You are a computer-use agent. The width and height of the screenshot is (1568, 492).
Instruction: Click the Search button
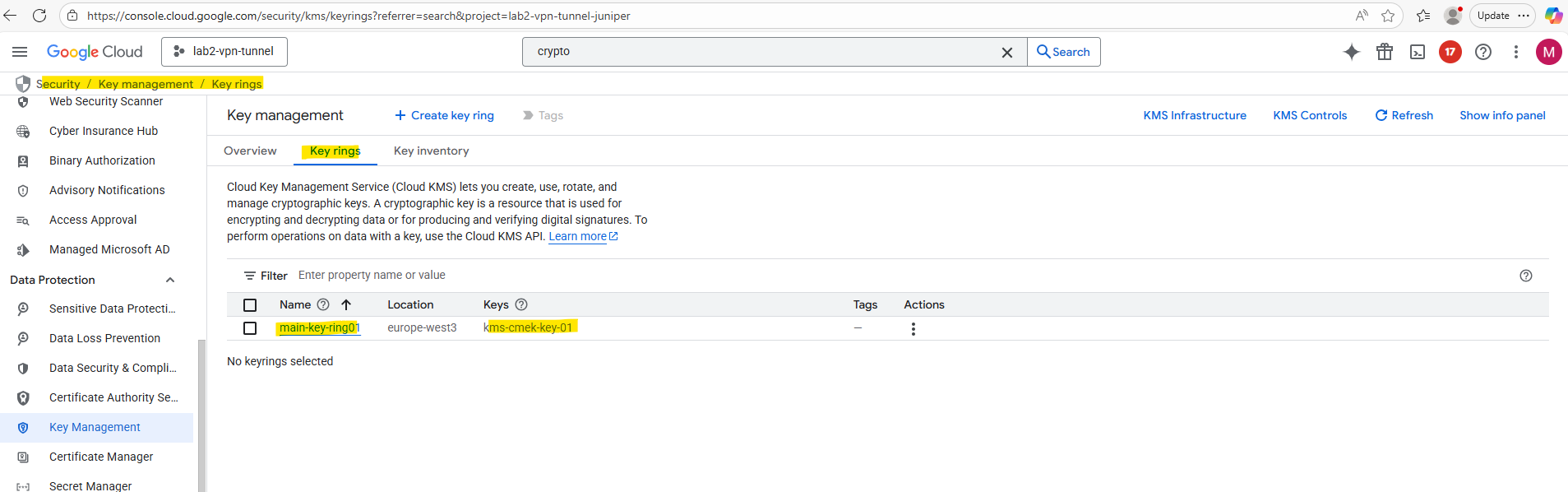tap(1064, 52)
